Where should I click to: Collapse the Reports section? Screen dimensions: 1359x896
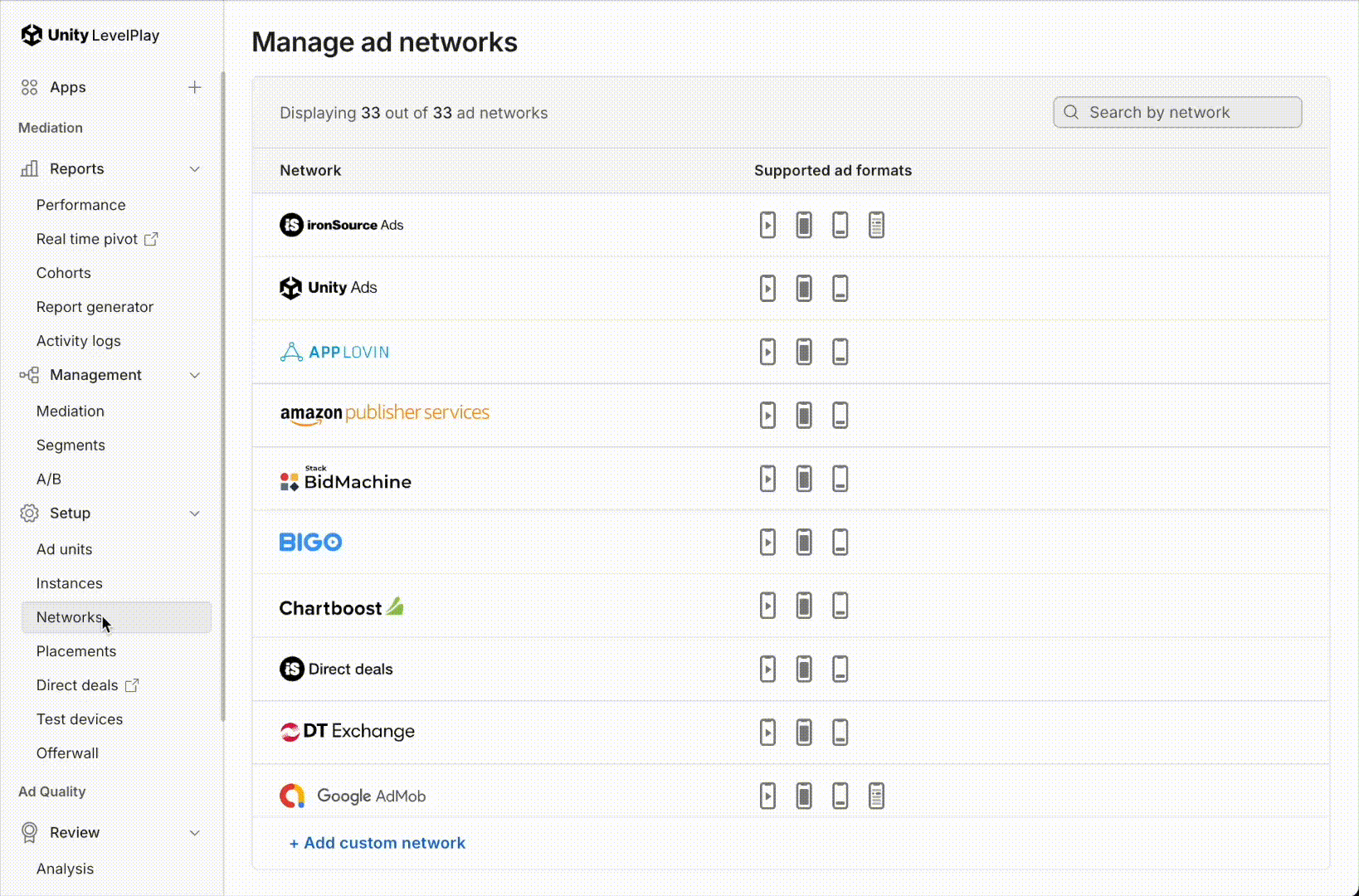[x=195, y=168]
